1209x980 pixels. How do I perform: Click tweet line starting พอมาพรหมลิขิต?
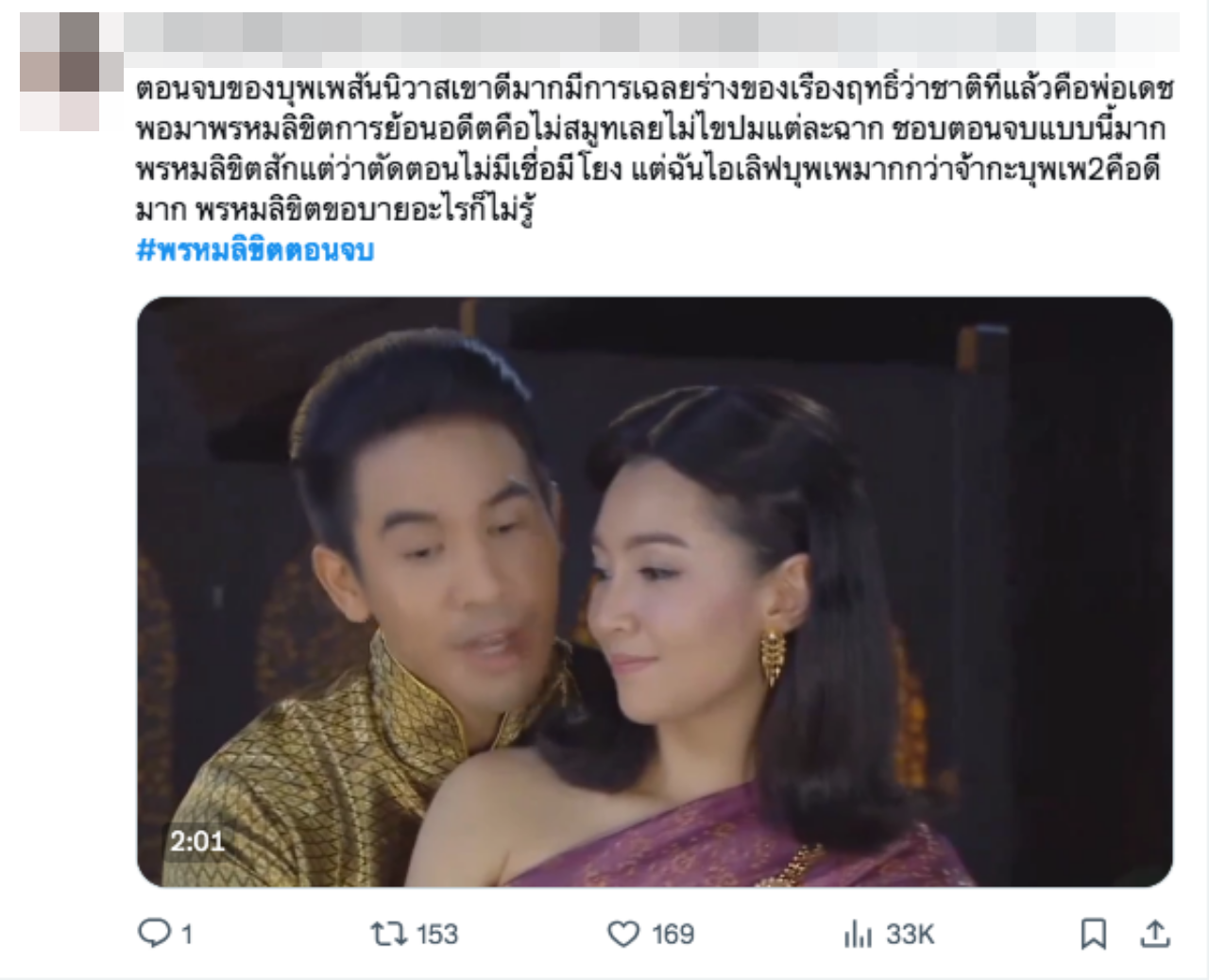click(x=651, y=129)
